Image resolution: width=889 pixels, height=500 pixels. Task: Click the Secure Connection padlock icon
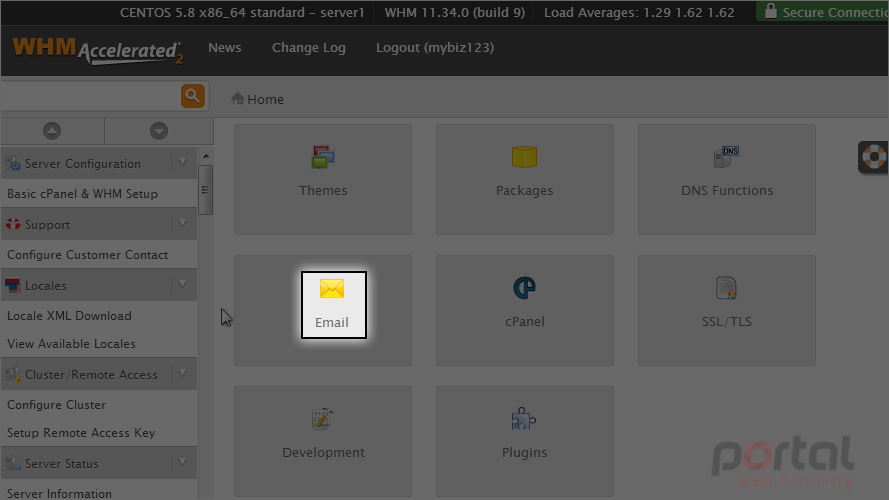pos(771,11)
